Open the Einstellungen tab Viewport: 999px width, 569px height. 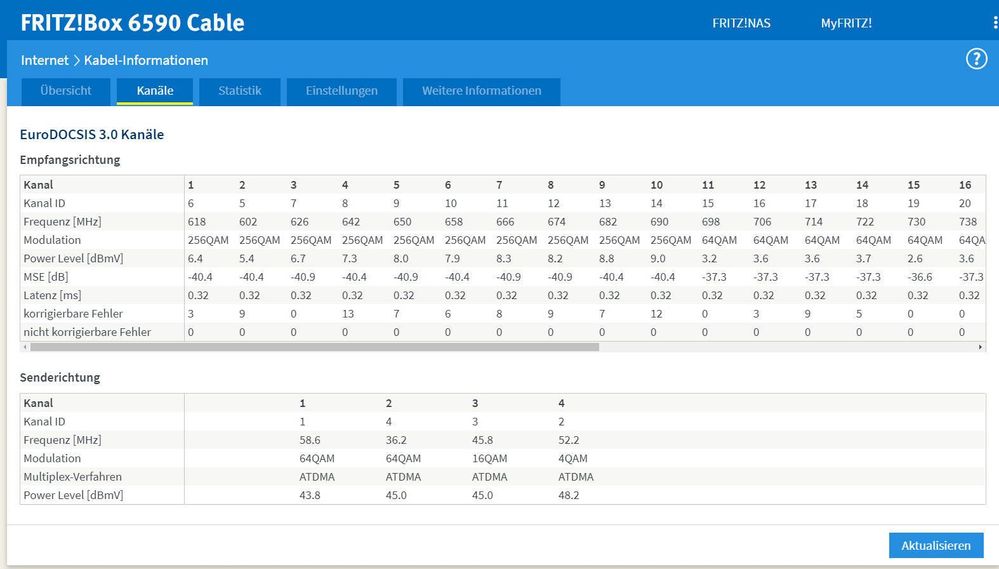click(x=341, y=91)
